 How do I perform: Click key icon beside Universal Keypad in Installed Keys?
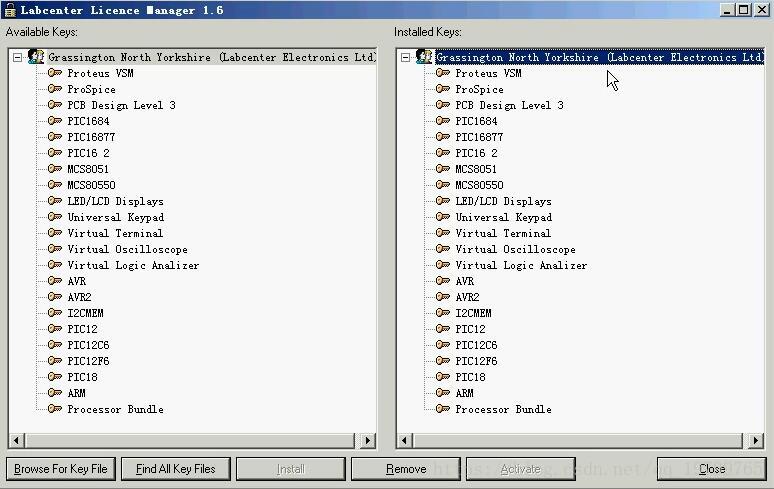tap(443, 217)
